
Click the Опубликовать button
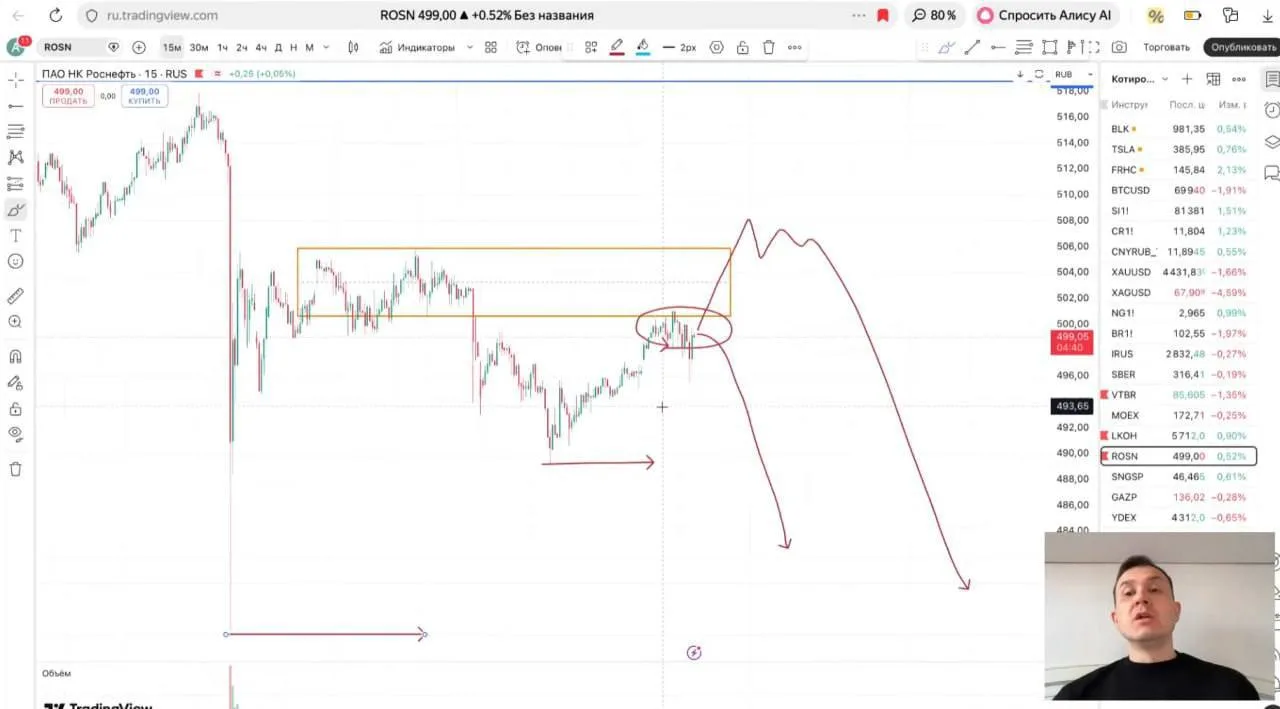tap(1243, 47)
